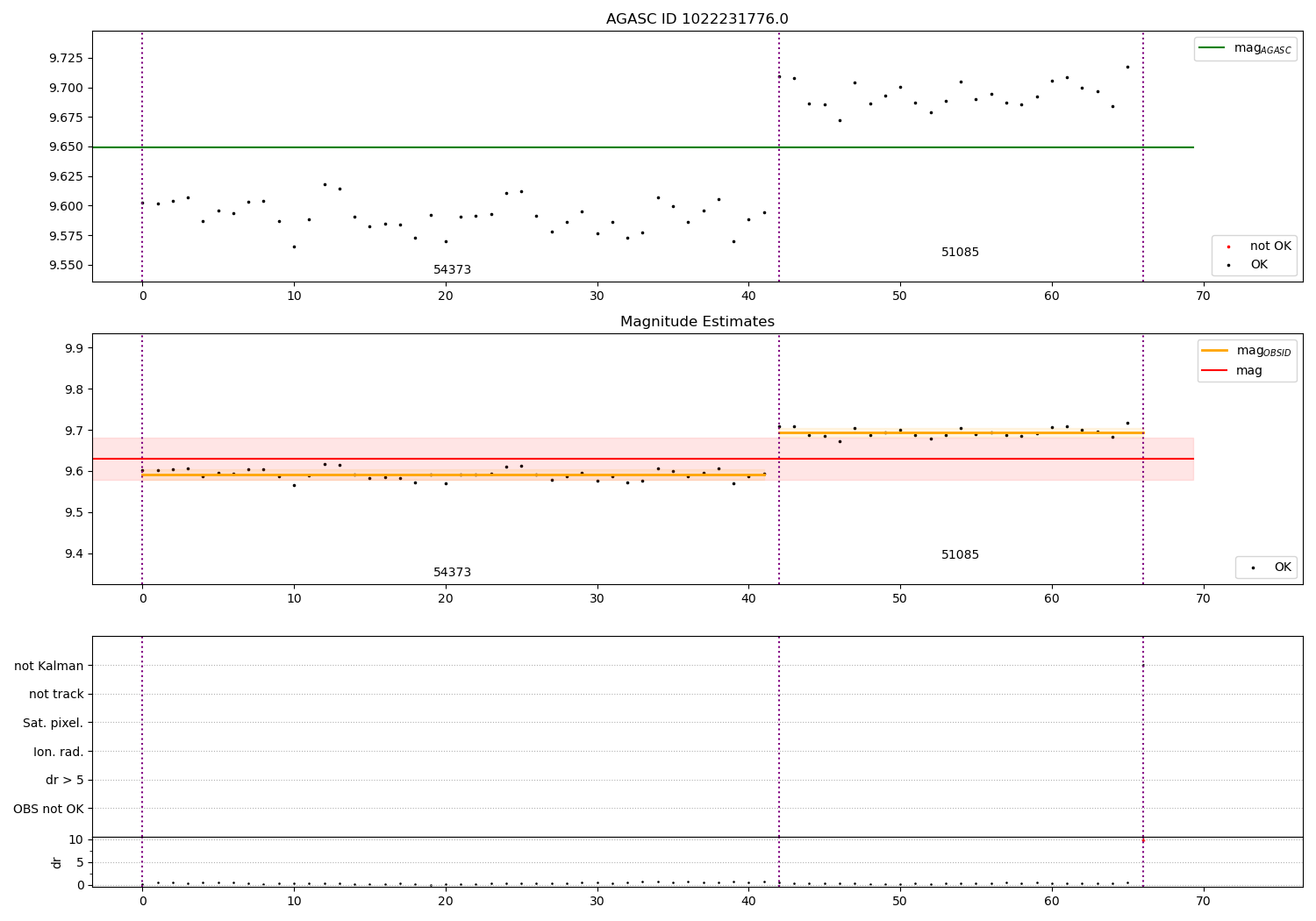Click the 'dr > 5' axis label

pos(65,781)
